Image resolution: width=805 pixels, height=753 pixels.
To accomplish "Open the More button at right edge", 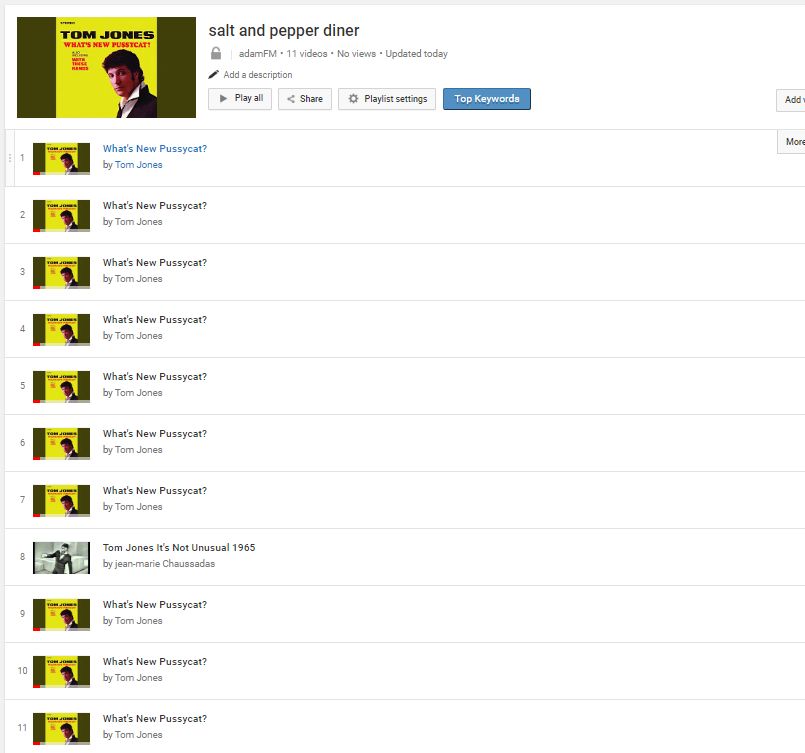I will coord(794,142).
